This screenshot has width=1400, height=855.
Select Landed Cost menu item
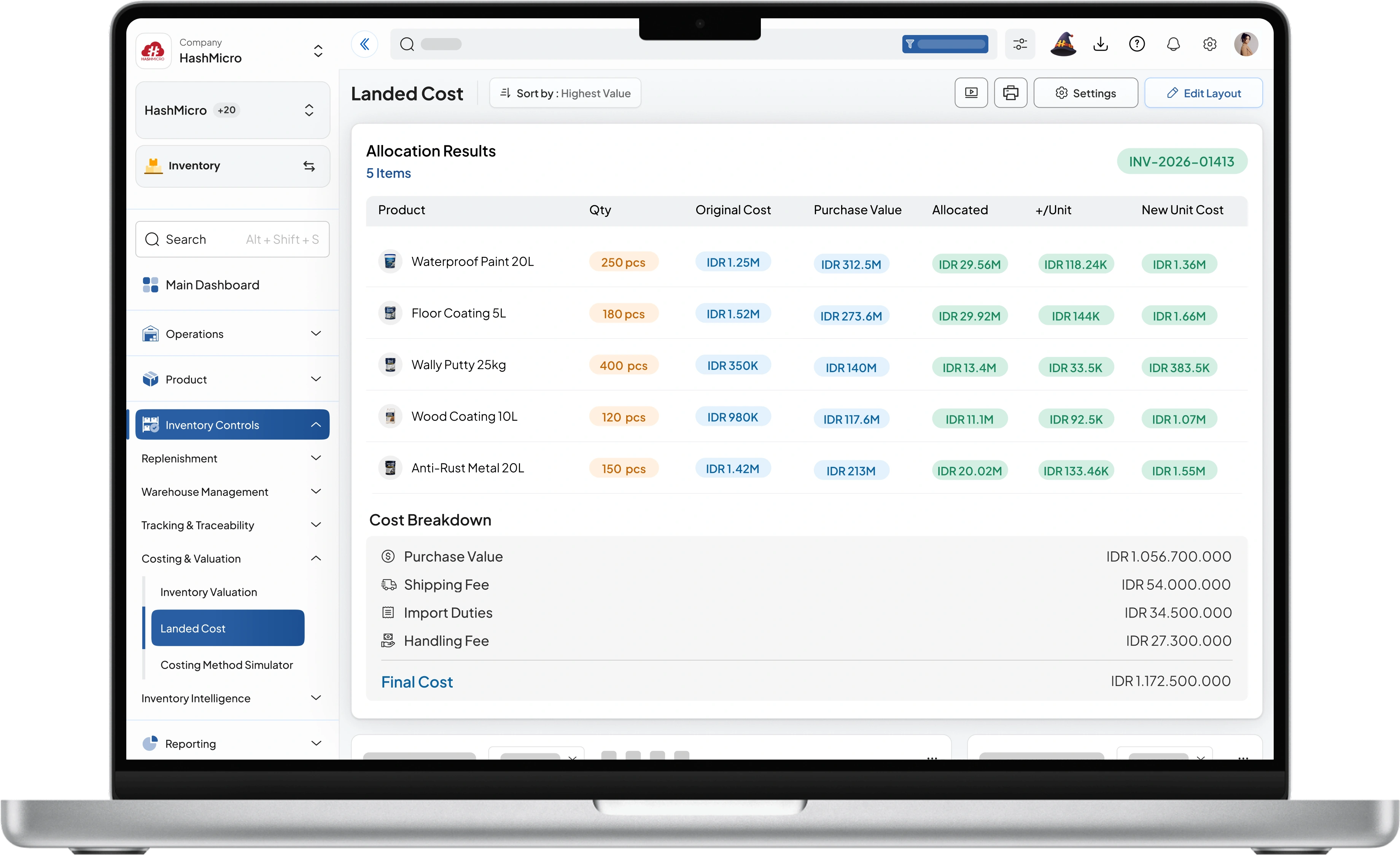[228, 628]
